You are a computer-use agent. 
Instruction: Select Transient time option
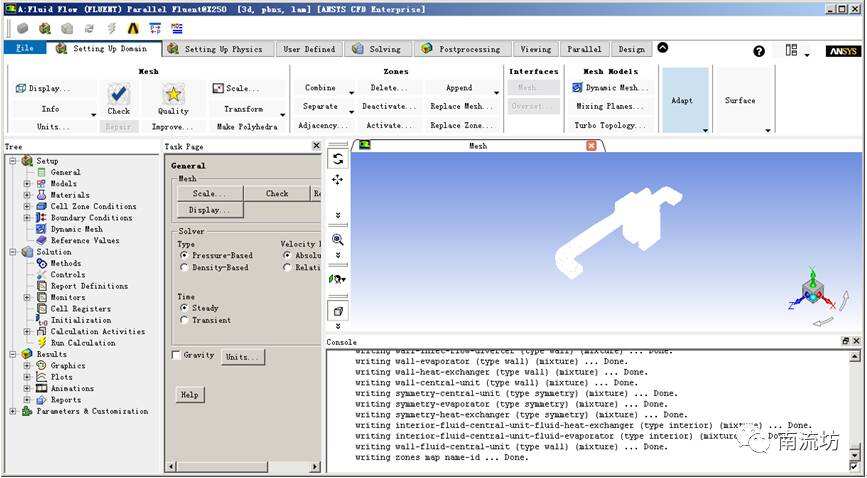pyautogui.click(x=184, y=320)
